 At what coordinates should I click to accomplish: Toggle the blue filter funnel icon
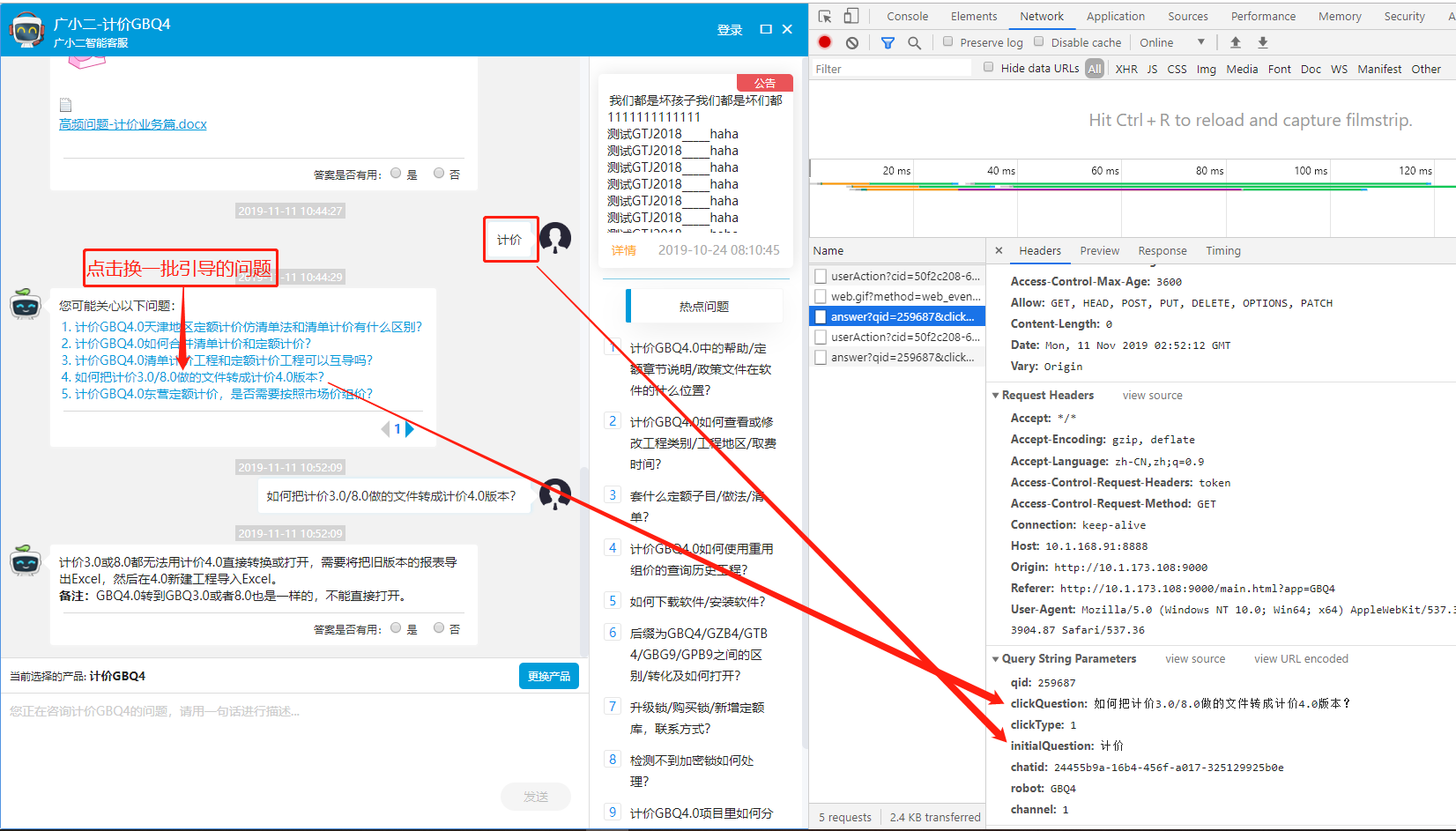pos(888,42)
